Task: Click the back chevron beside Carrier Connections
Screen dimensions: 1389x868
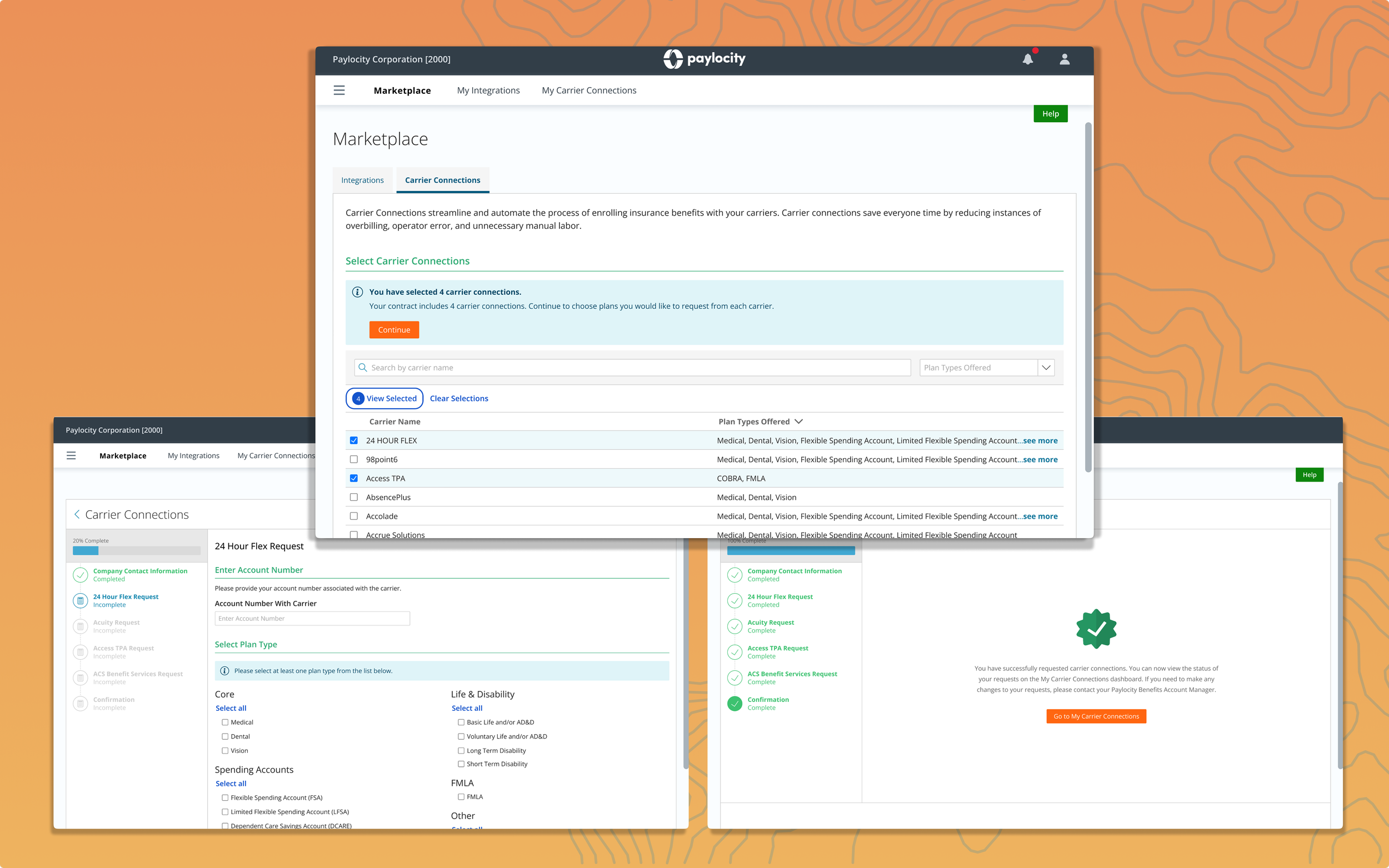Action: [77, 514]
